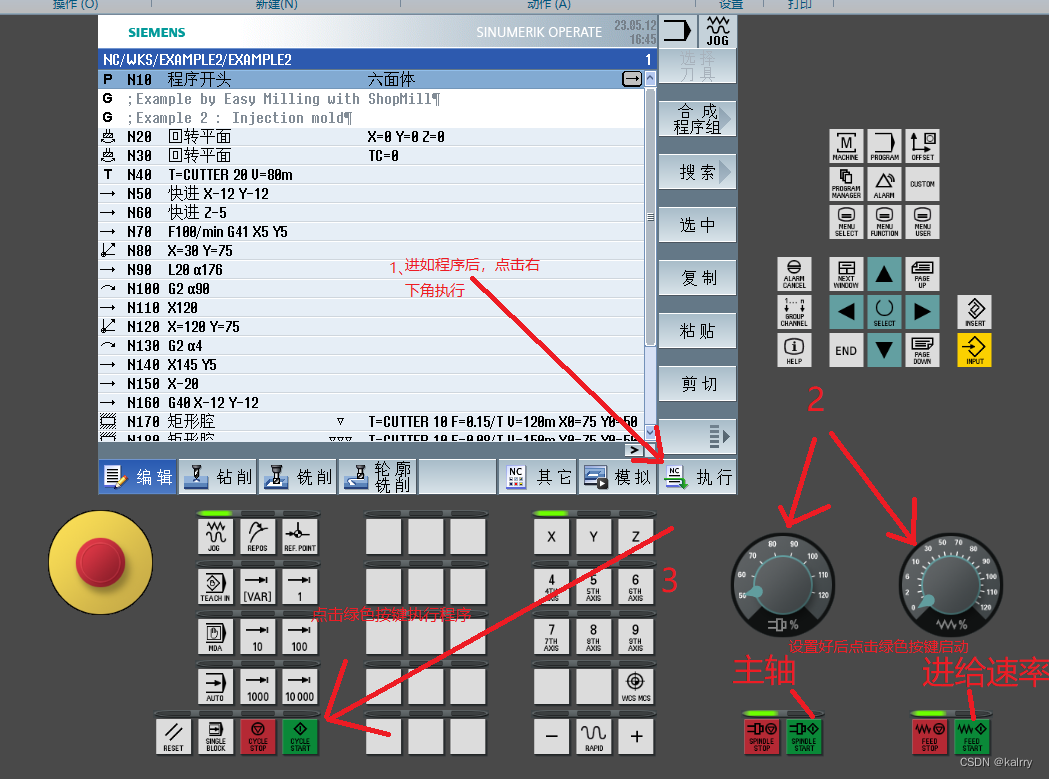Toggle TEACH IN mode
The width and height of the screenshot is (1049, 779).
pyautogui.click(x=215, y=586)
